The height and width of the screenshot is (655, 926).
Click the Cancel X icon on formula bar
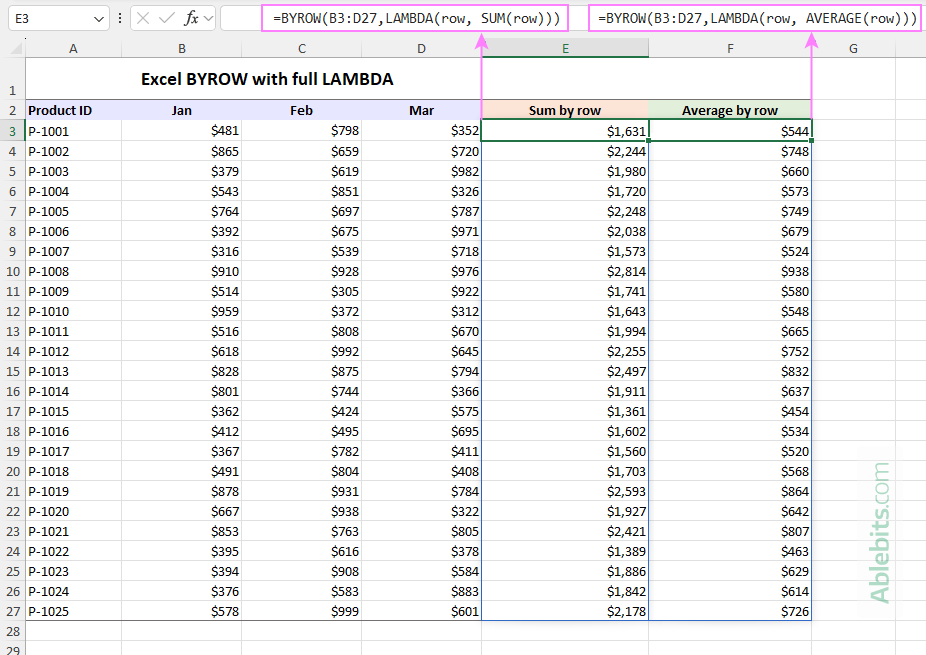(143, 17)
